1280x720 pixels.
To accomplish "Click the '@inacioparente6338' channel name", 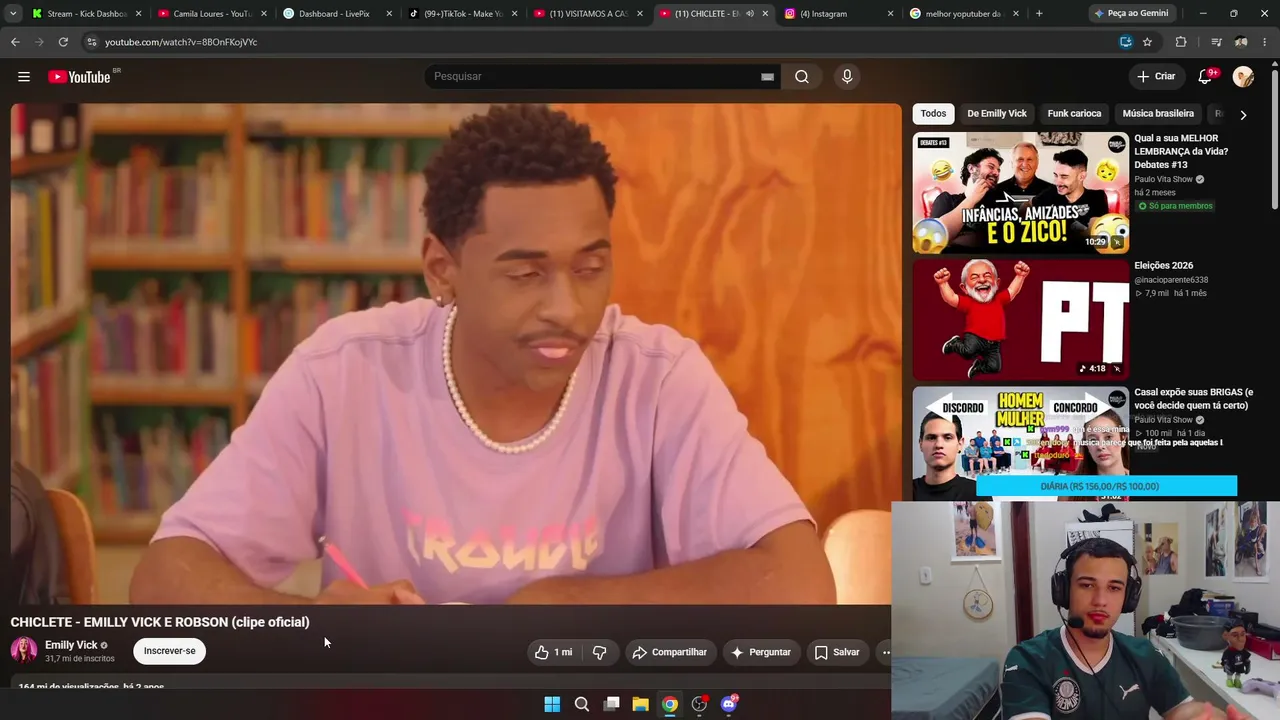I will [x=1171, y=280].
